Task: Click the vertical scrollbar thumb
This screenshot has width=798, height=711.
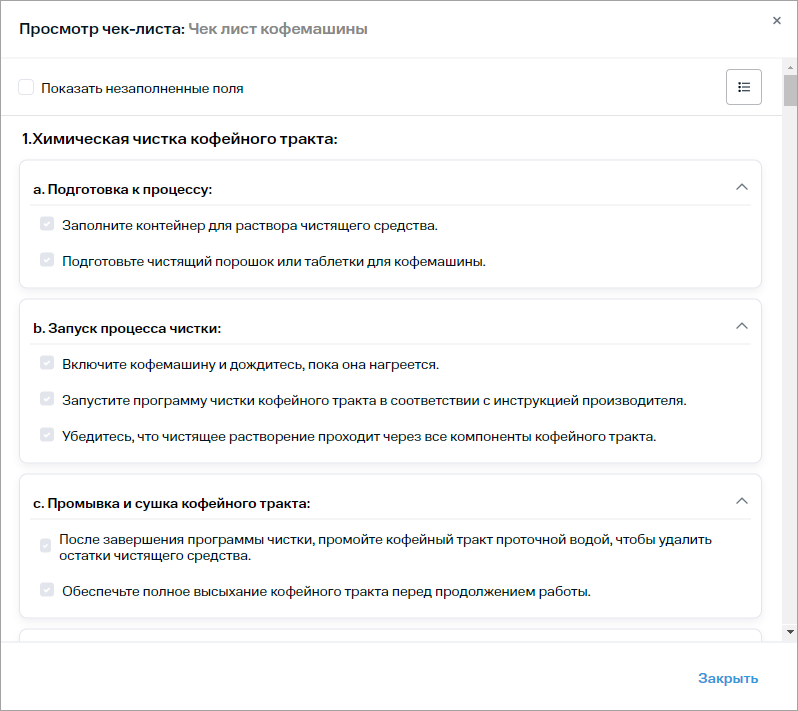Action: pos(790,90)
